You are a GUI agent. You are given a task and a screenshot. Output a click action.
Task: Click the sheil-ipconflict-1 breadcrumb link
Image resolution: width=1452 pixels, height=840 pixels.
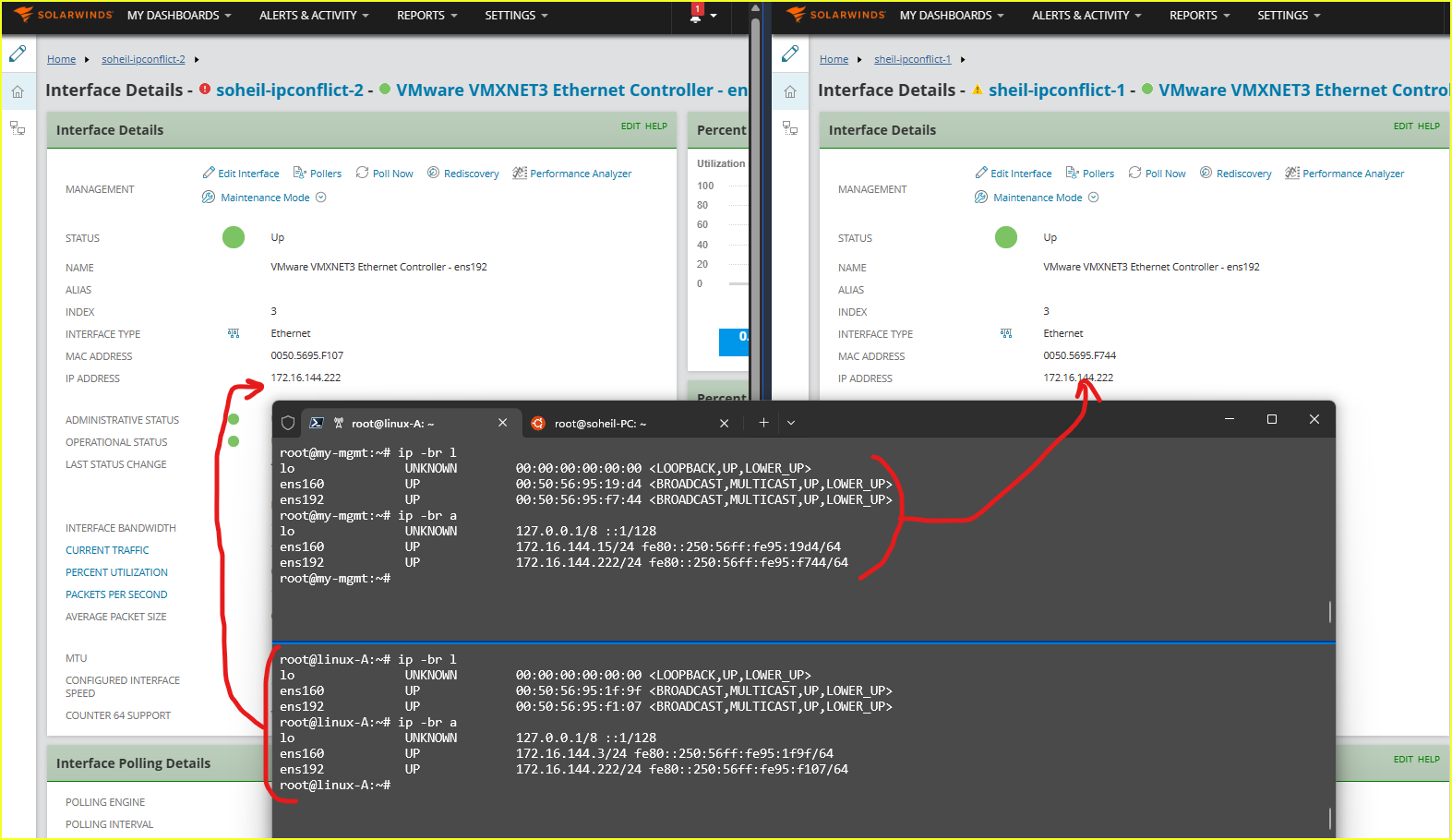913,59
